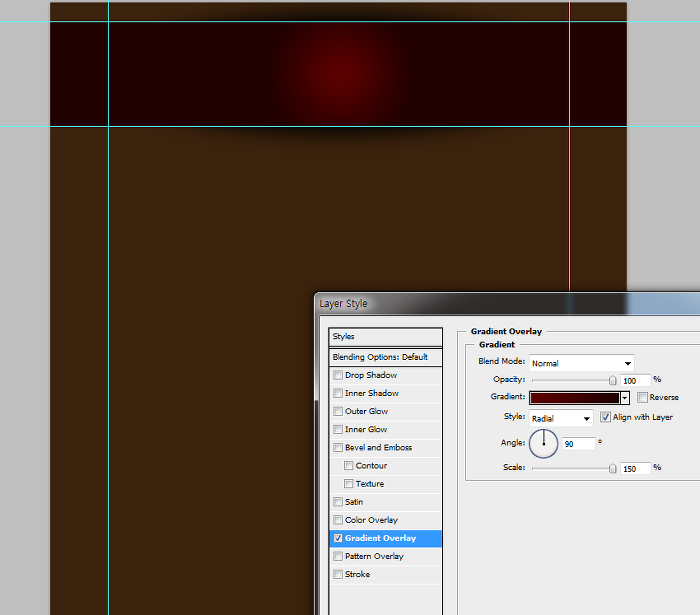Open Outer Glow settings label
Image resolution: width=700 pixels, height=615 pixels.
367,411
